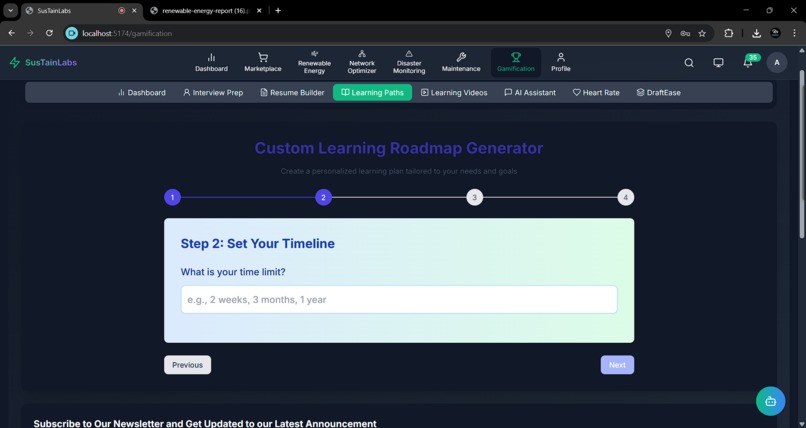The height and width of the screenshot is (428, 806).
Task: Select the Gamification trophy item
Action: coord(516,63)
